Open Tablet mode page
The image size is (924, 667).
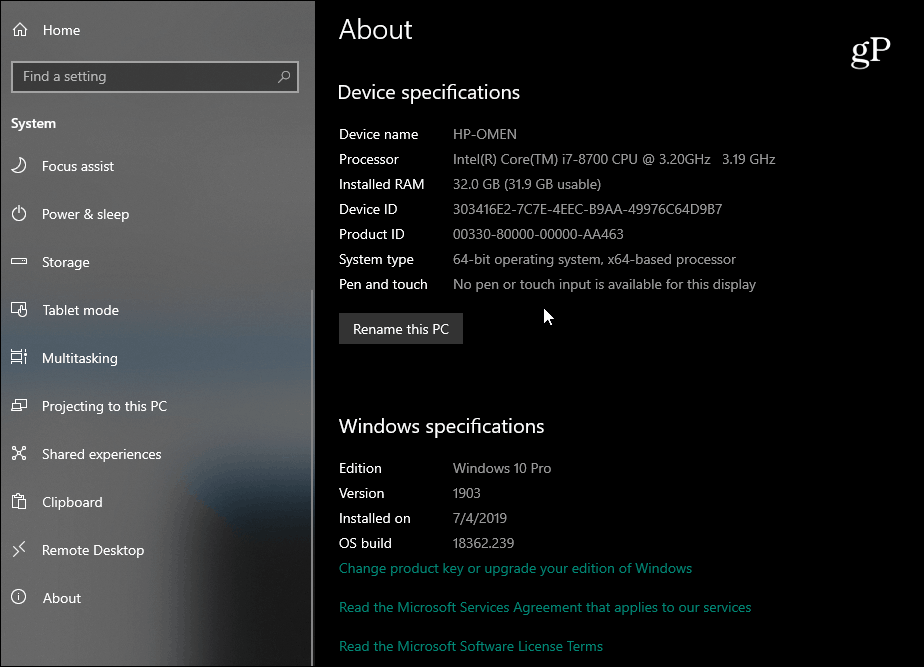click(x=80, y=310)
